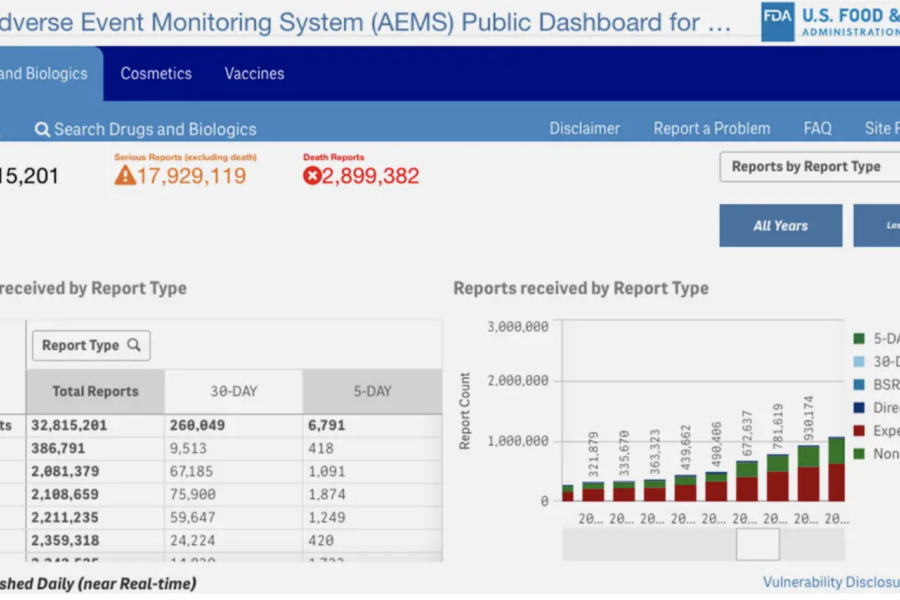Click the magnifier icon beside Search Drugs and Biologics
This screenshot has height=600, width=900.
click(x=42, y=129)
